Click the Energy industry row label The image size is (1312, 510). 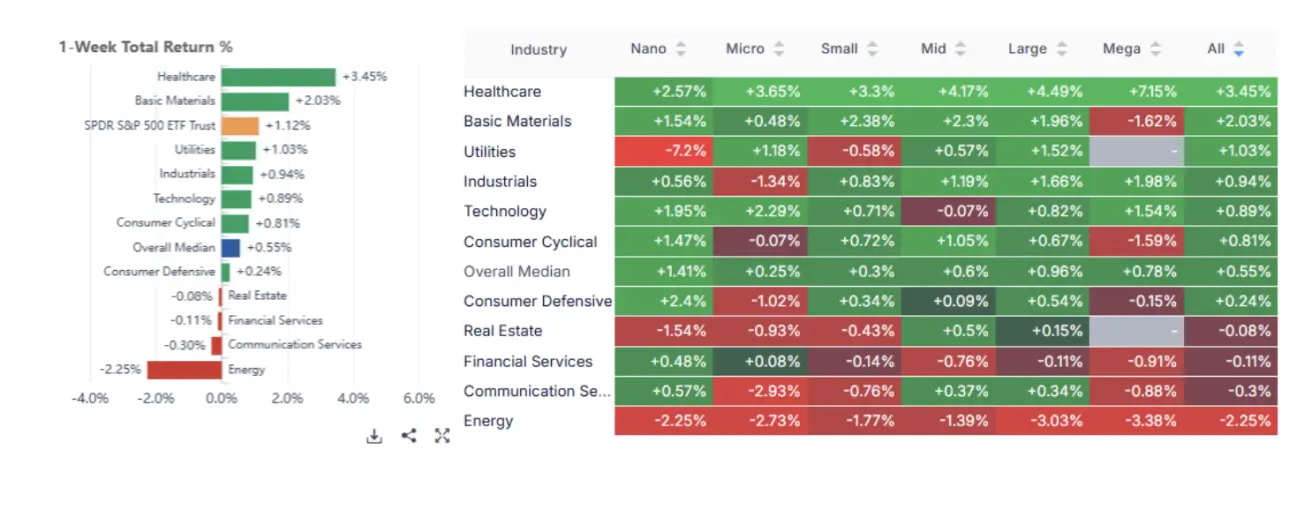(x=488, y=421)
